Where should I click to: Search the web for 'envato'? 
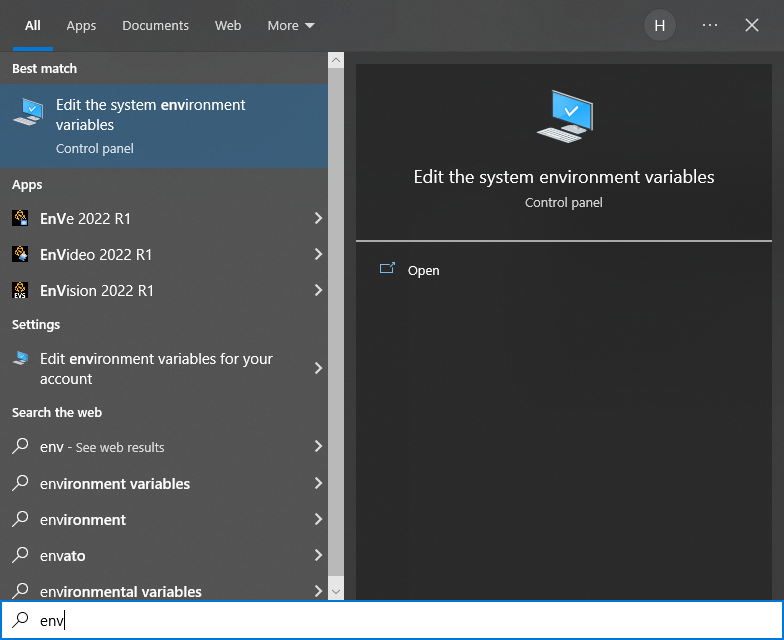click(164, 555)
